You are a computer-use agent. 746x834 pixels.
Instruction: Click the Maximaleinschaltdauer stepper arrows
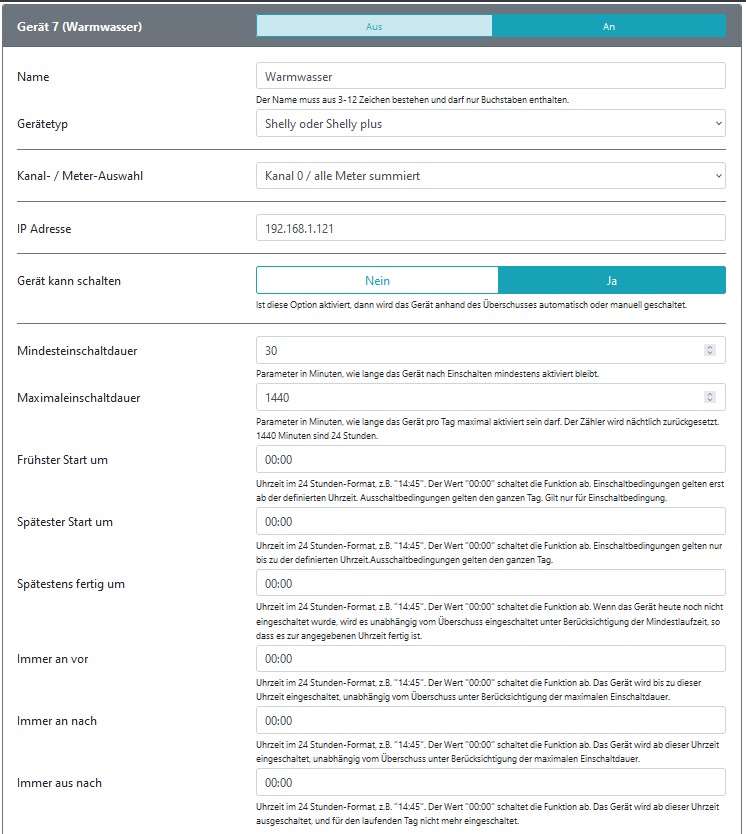pos(710,398)
